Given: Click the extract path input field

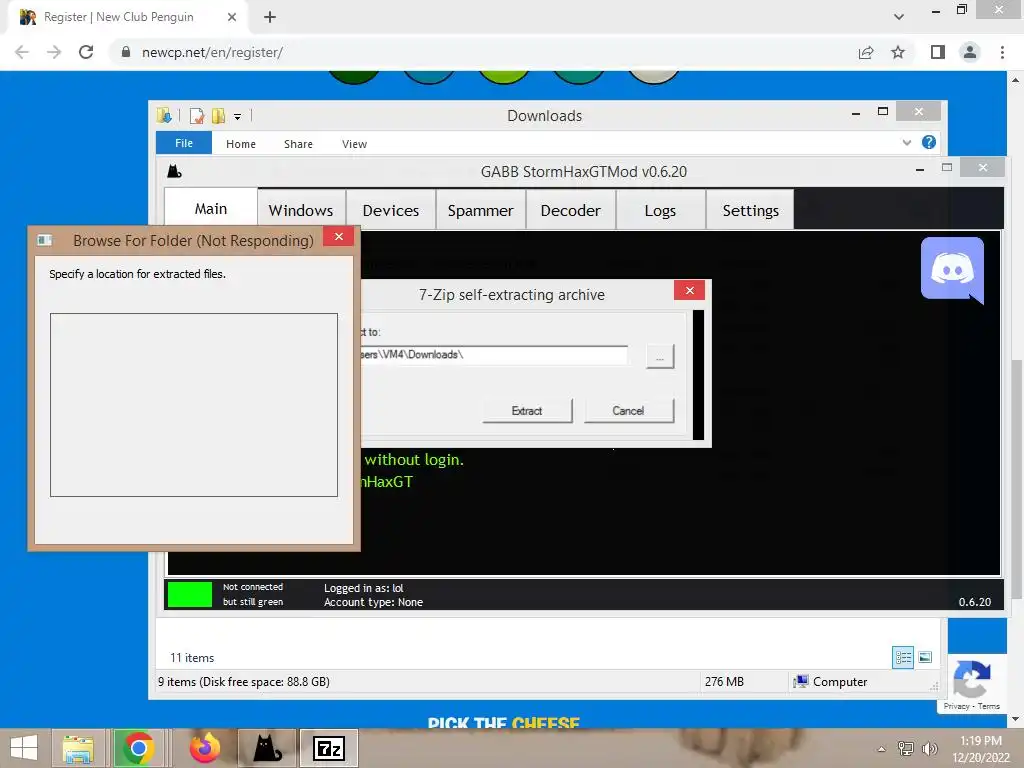Looking at the screenshot, I should [494, 355].
